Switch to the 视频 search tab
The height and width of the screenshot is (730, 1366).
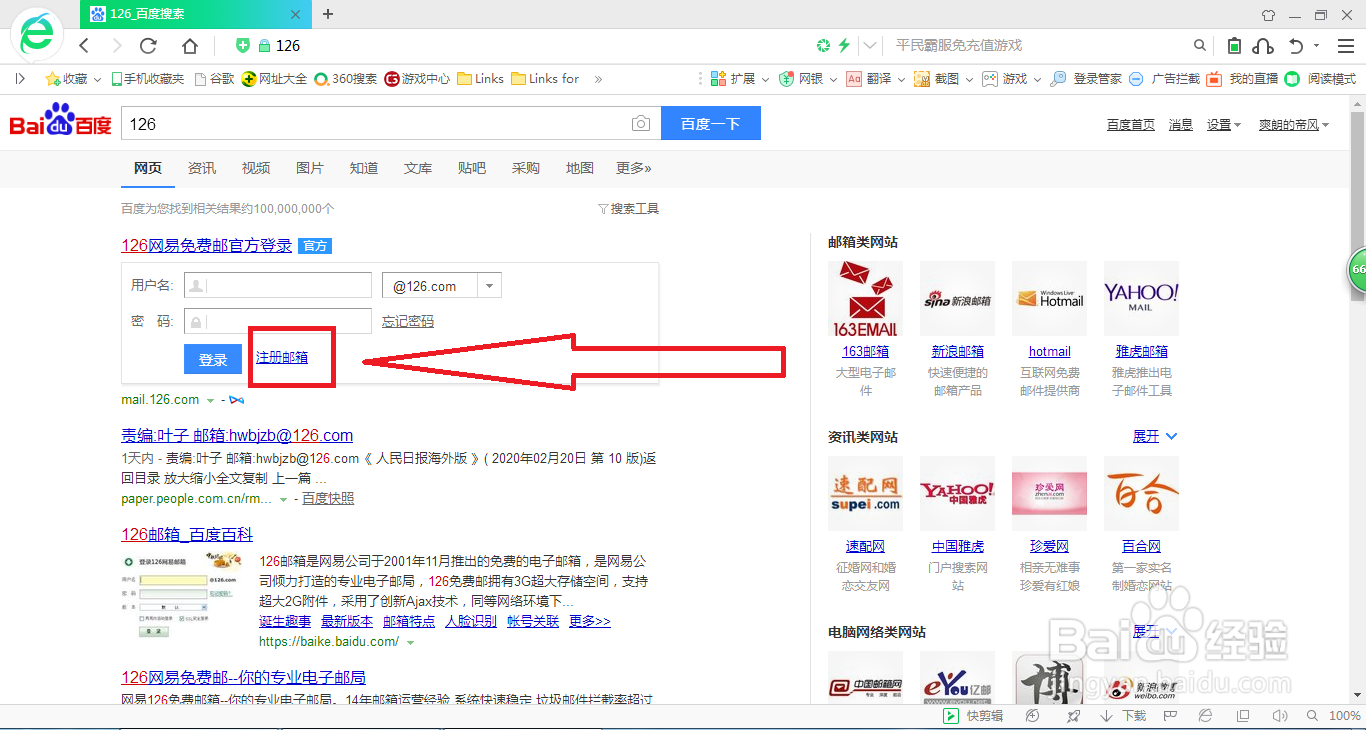click(256, 168)
